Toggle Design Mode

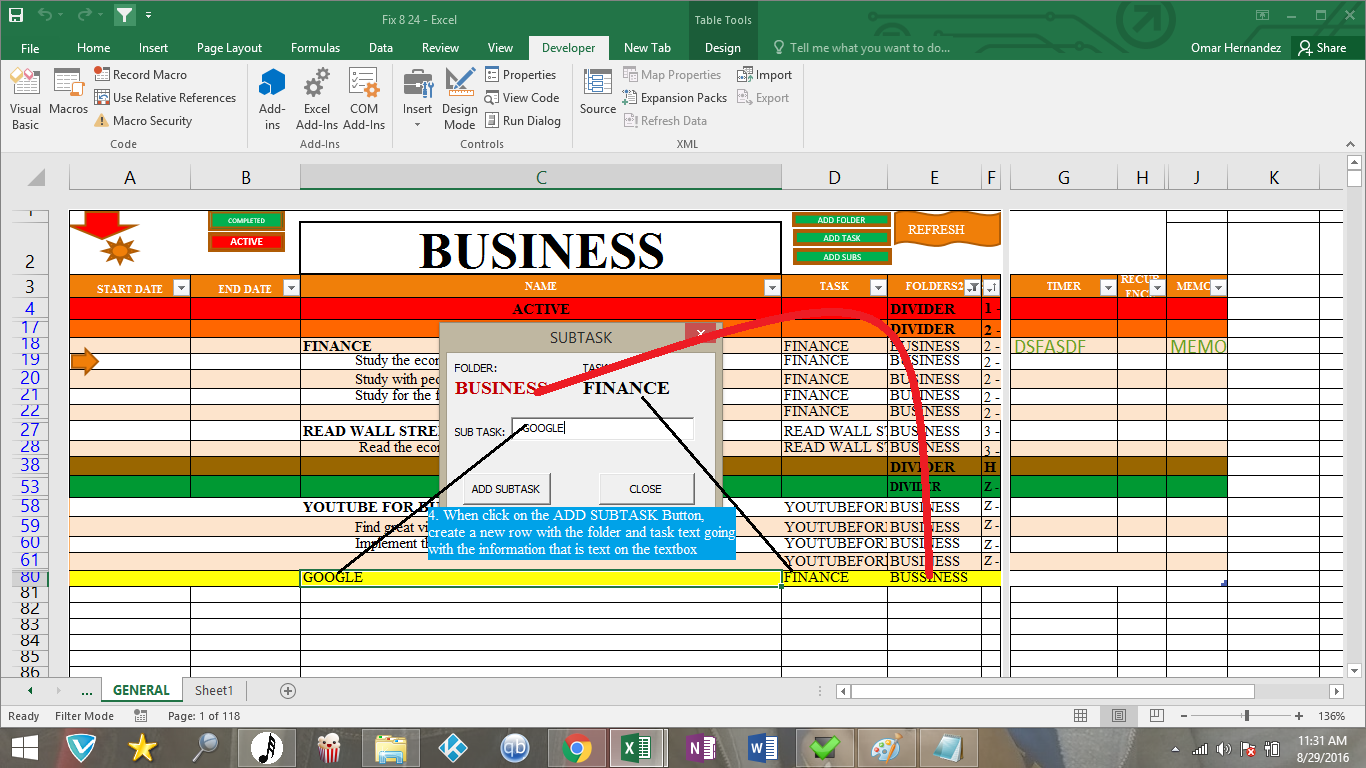[x=460, y=99]
